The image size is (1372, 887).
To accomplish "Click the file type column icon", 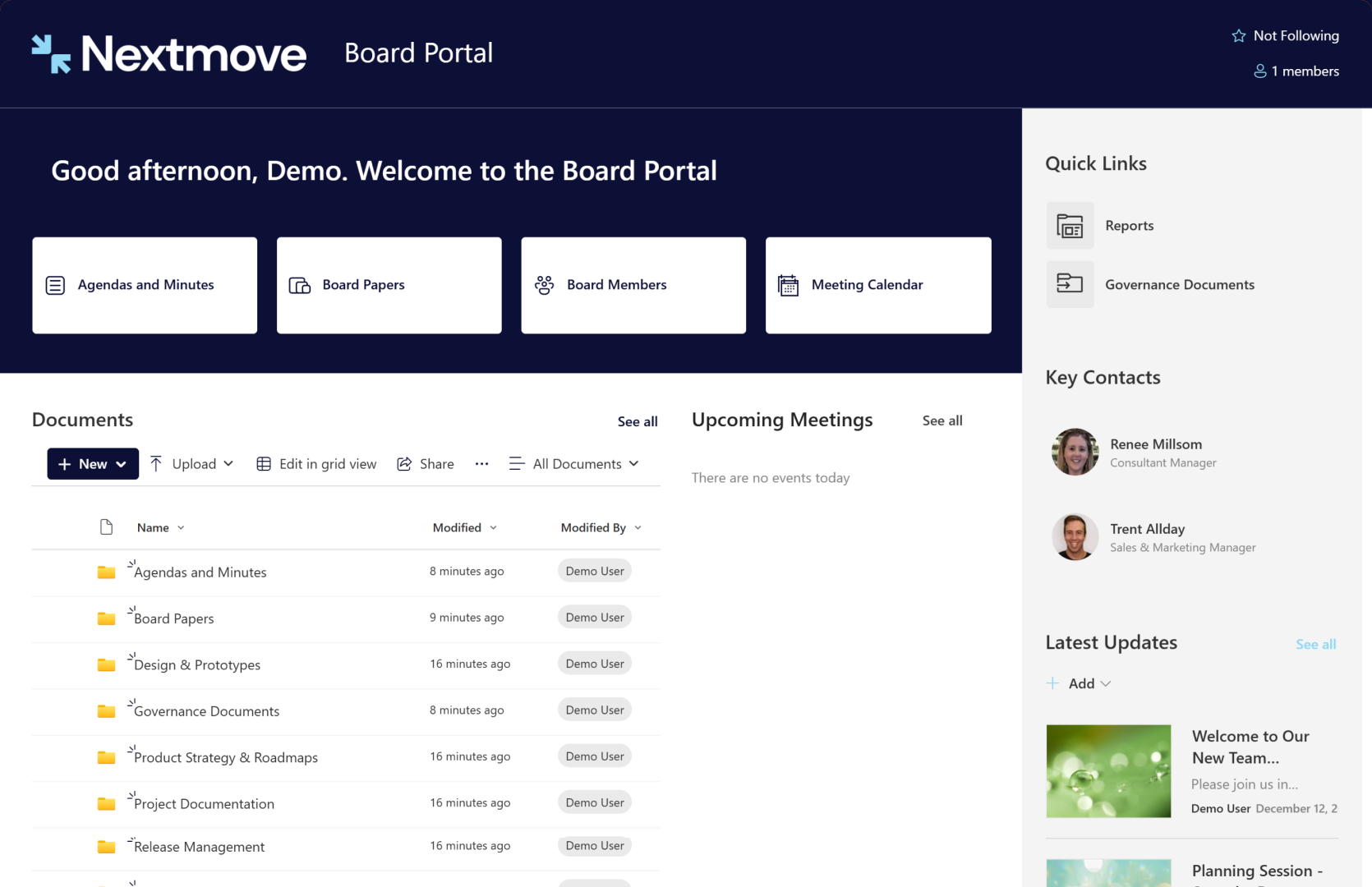I will tap(106, 527).
